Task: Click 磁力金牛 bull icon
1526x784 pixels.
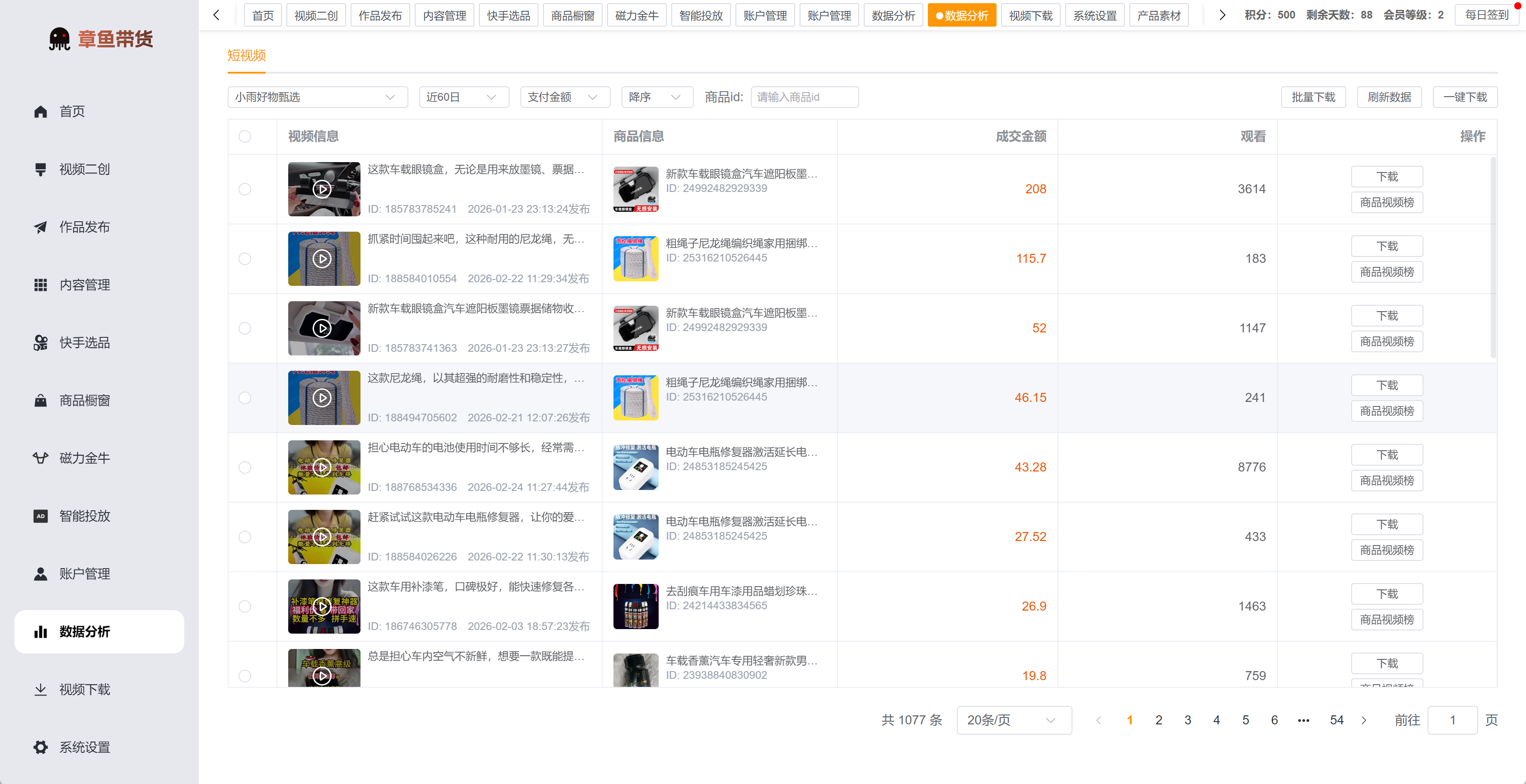Action: (40, 458)
